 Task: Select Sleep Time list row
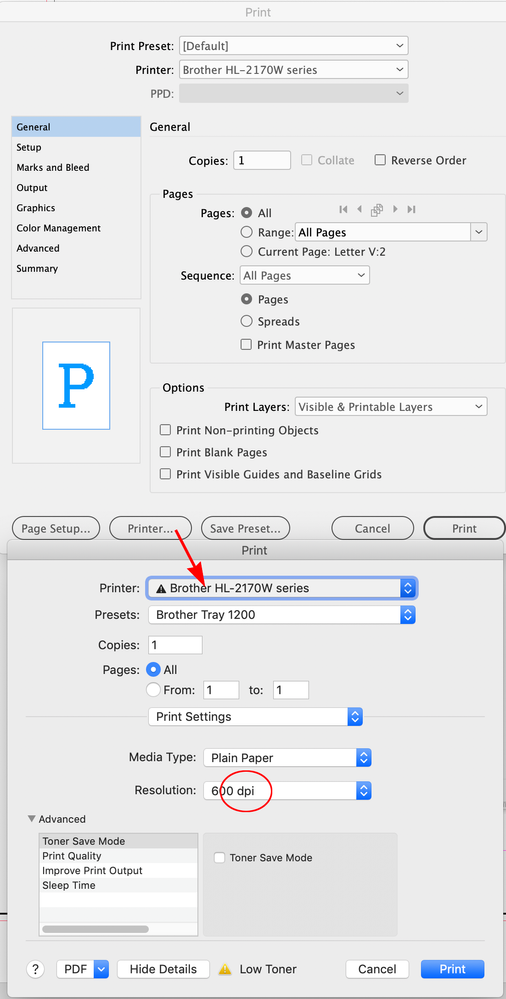(119, 885)
